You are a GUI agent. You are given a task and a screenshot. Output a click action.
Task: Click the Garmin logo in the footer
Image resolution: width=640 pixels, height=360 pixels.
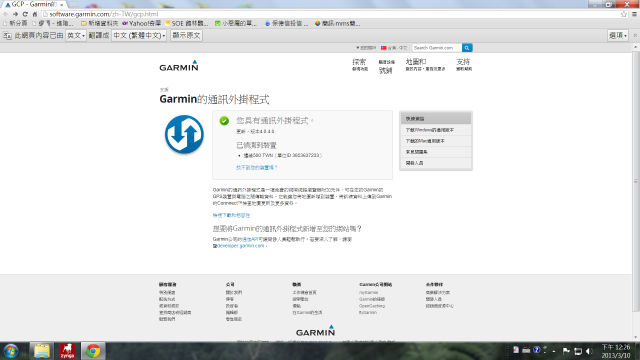point(316,331)
